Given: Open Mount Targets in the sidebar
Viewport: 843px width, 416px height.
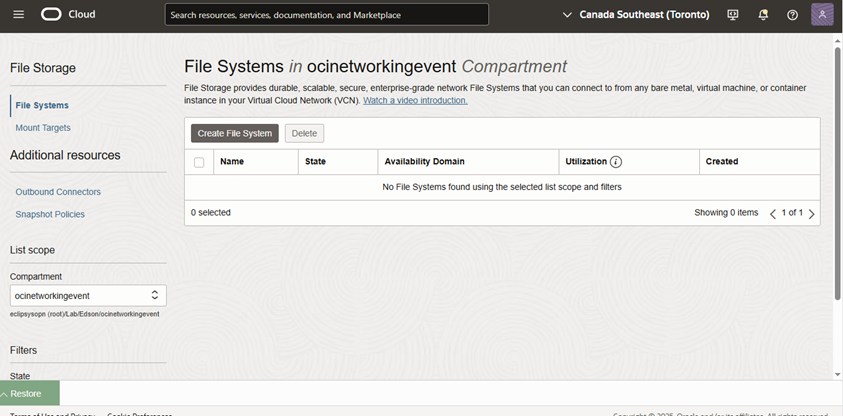Looking at the screenshot, I should coord(43,128).
